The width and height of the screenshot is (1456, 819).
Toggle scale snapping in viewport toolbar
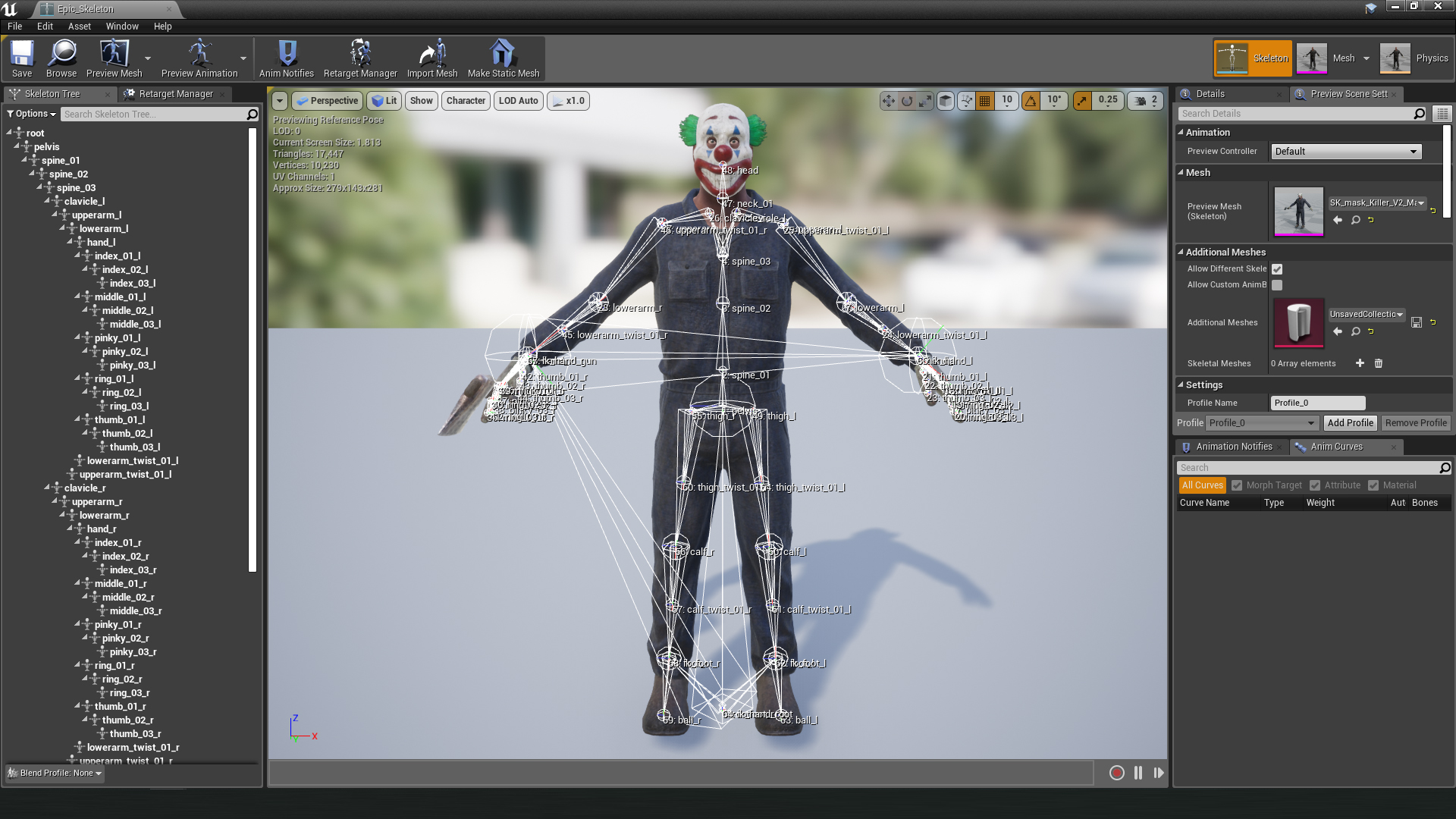1082,101
